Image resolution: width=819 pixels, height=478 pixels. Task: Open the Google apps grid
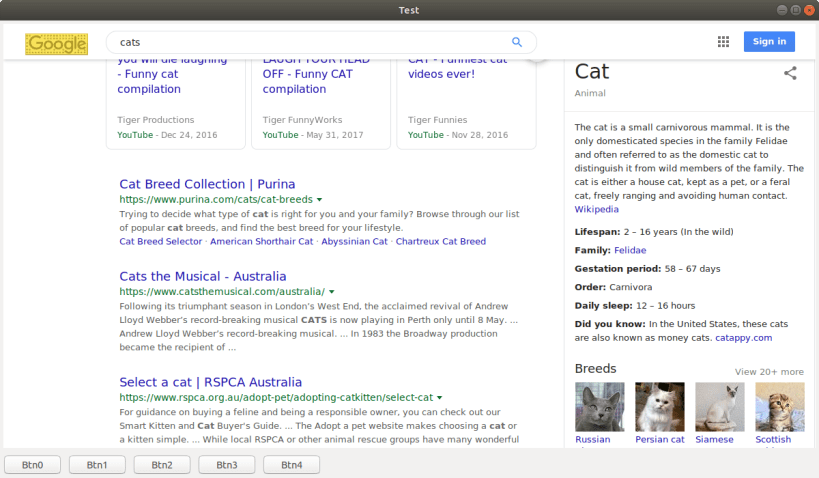pyautogui.click(x=723, y=42)
